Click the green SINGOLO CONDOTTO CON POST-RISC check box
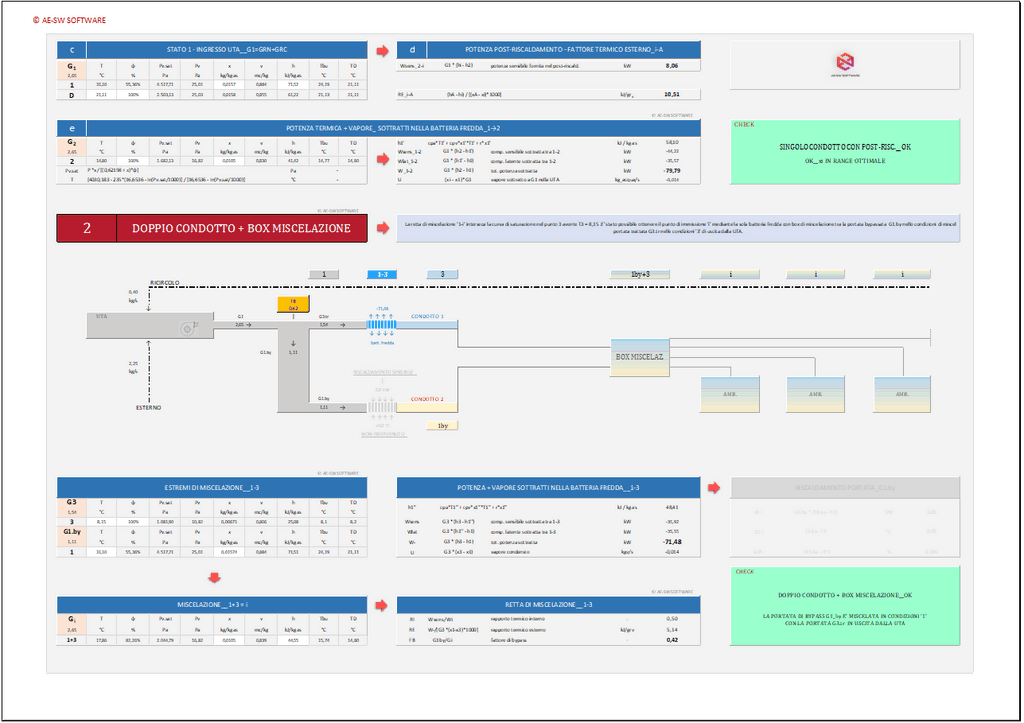 pyautogui.click(x=844, y=151)
